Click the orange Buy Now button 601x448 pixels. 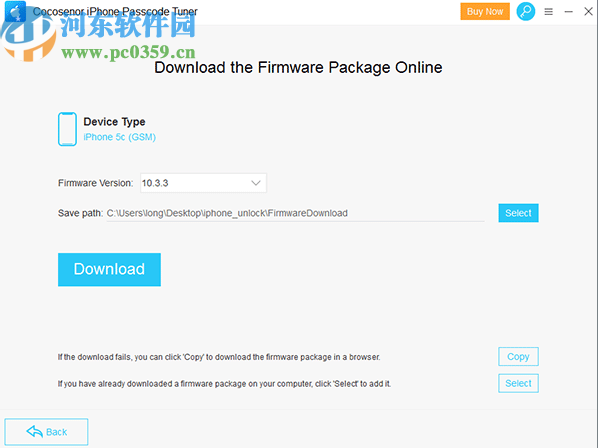point(485,11)
